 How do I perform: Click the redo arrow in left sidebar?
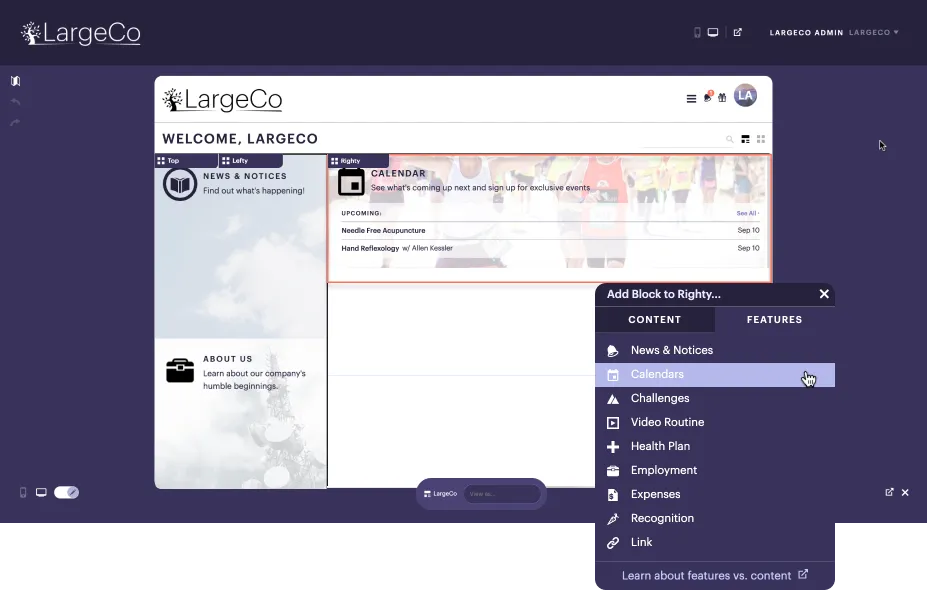[x=16, y=122]
